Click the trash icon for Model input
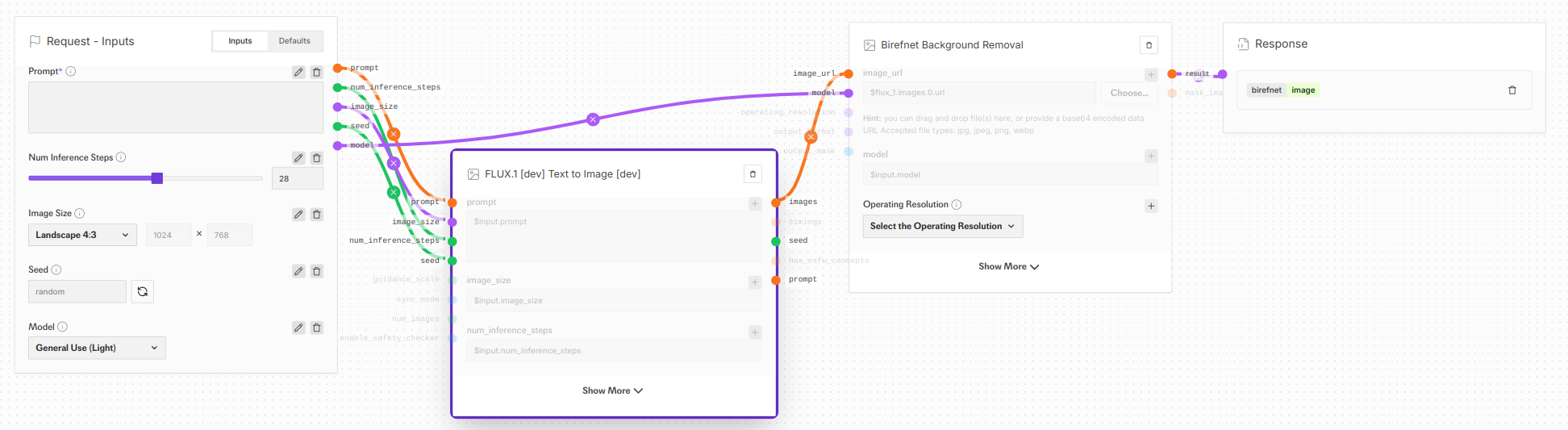The height and width of the screenshot is (430, 1568). click(x=317, y=328)
